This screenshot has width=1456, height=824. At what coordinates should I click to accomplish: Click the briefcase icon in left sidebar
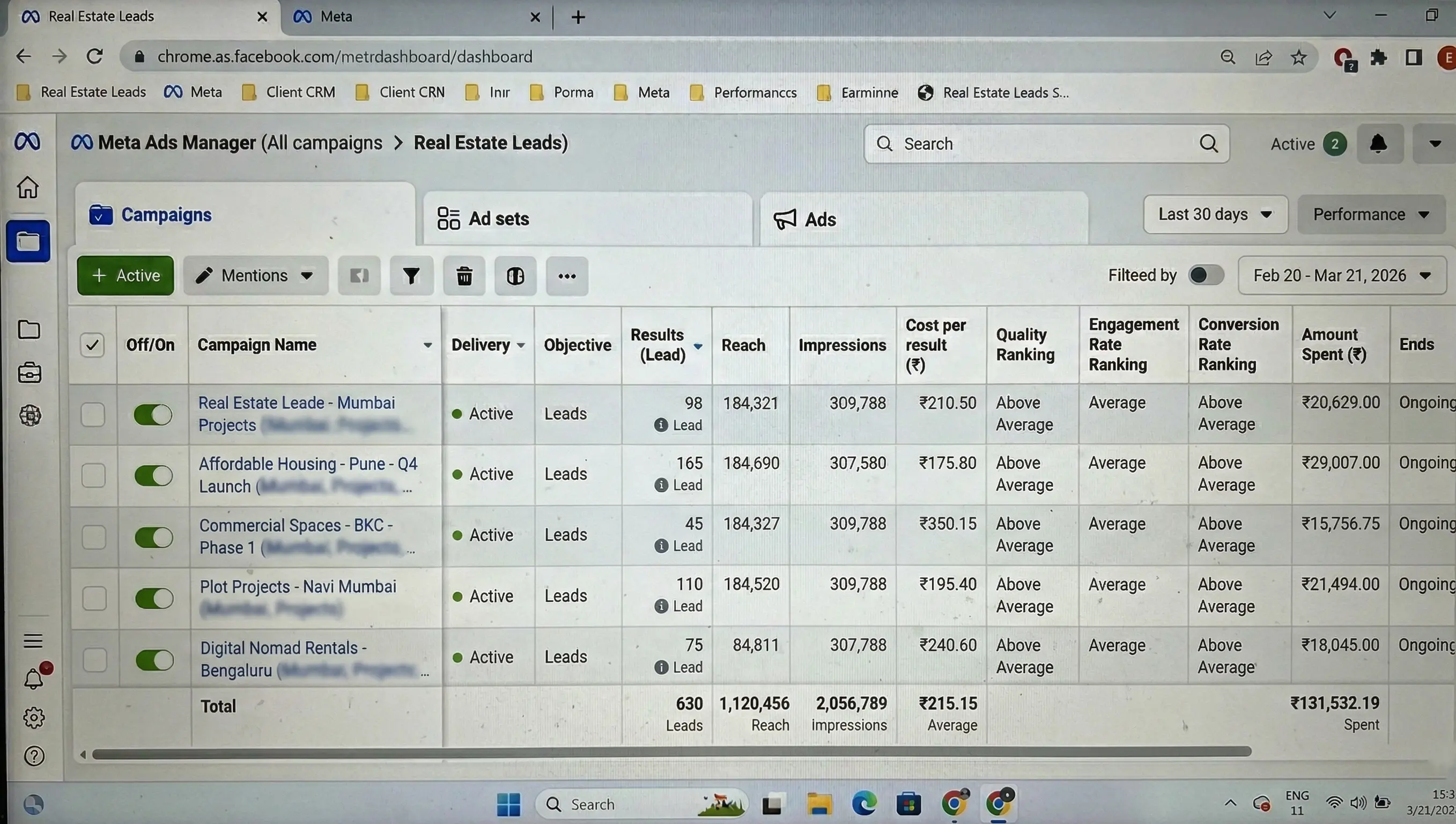pos(29,373)
